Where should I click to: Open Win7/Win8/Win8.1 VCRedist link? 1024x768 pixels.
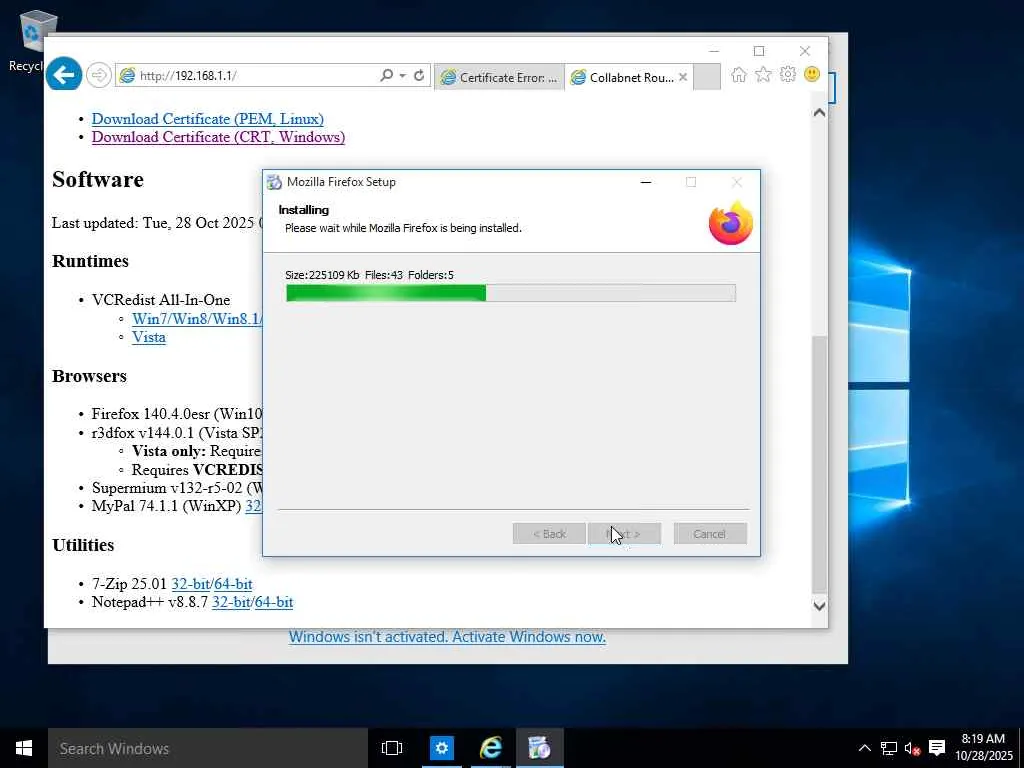point(197,319)
